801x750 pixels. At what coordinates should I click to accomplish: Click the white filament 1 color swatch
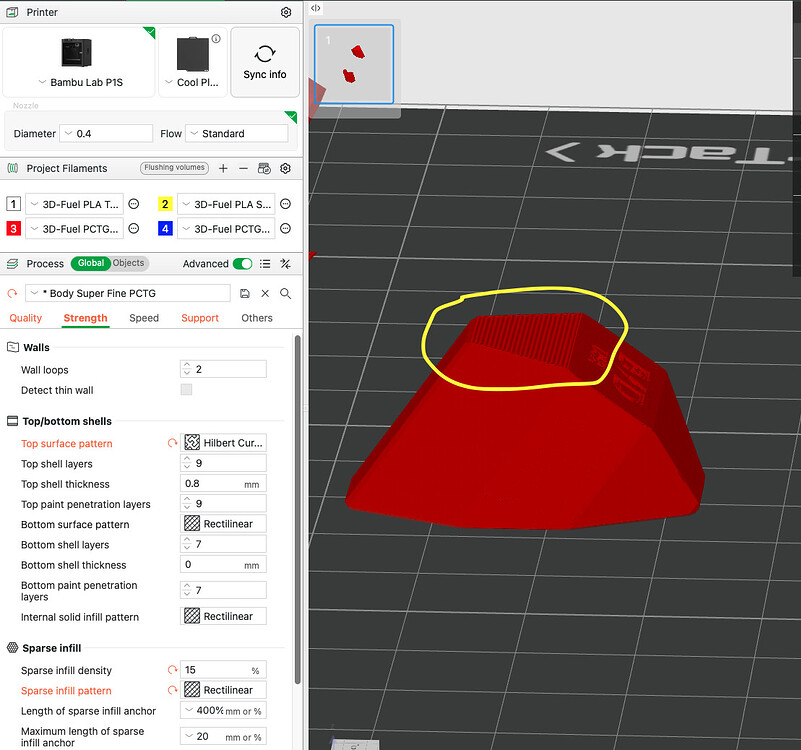coord(13,204)
